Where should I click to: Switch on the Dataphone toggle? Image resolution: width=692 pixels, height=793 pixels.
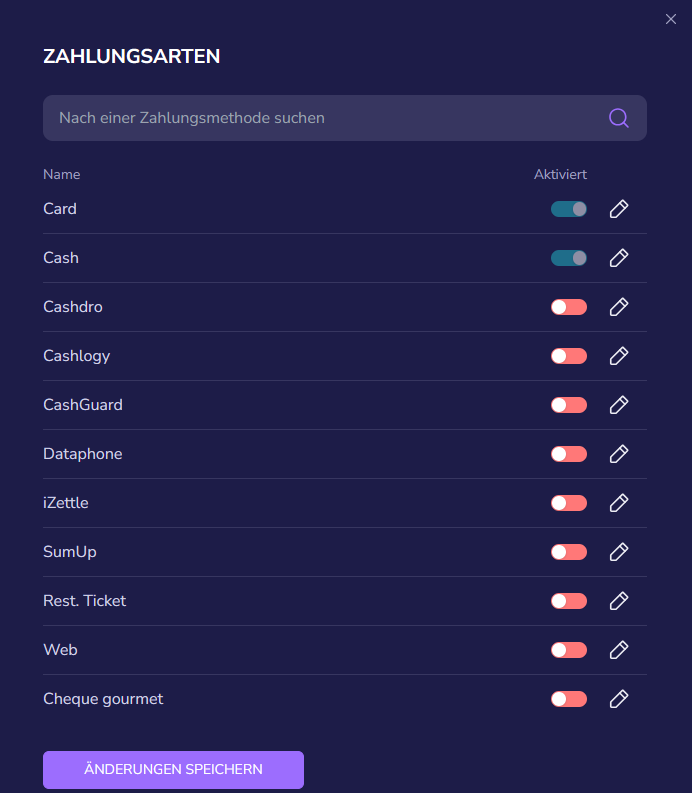coord(569,454)
